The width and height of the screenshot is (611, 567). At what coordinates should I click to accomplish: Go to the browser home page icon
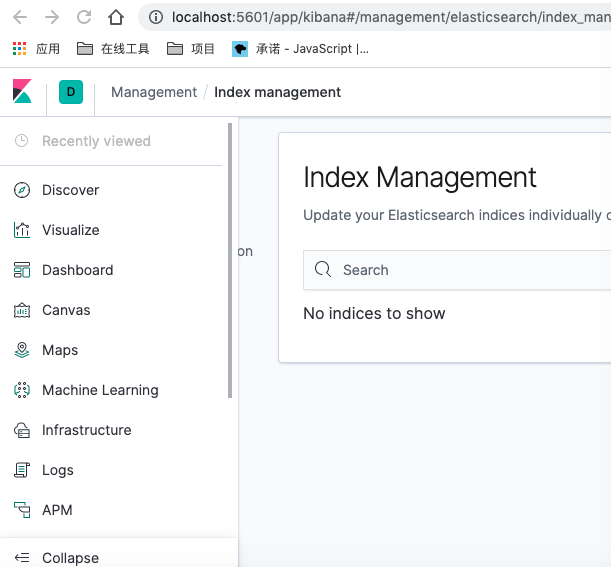pyautogui.click(x=116, y=17)
